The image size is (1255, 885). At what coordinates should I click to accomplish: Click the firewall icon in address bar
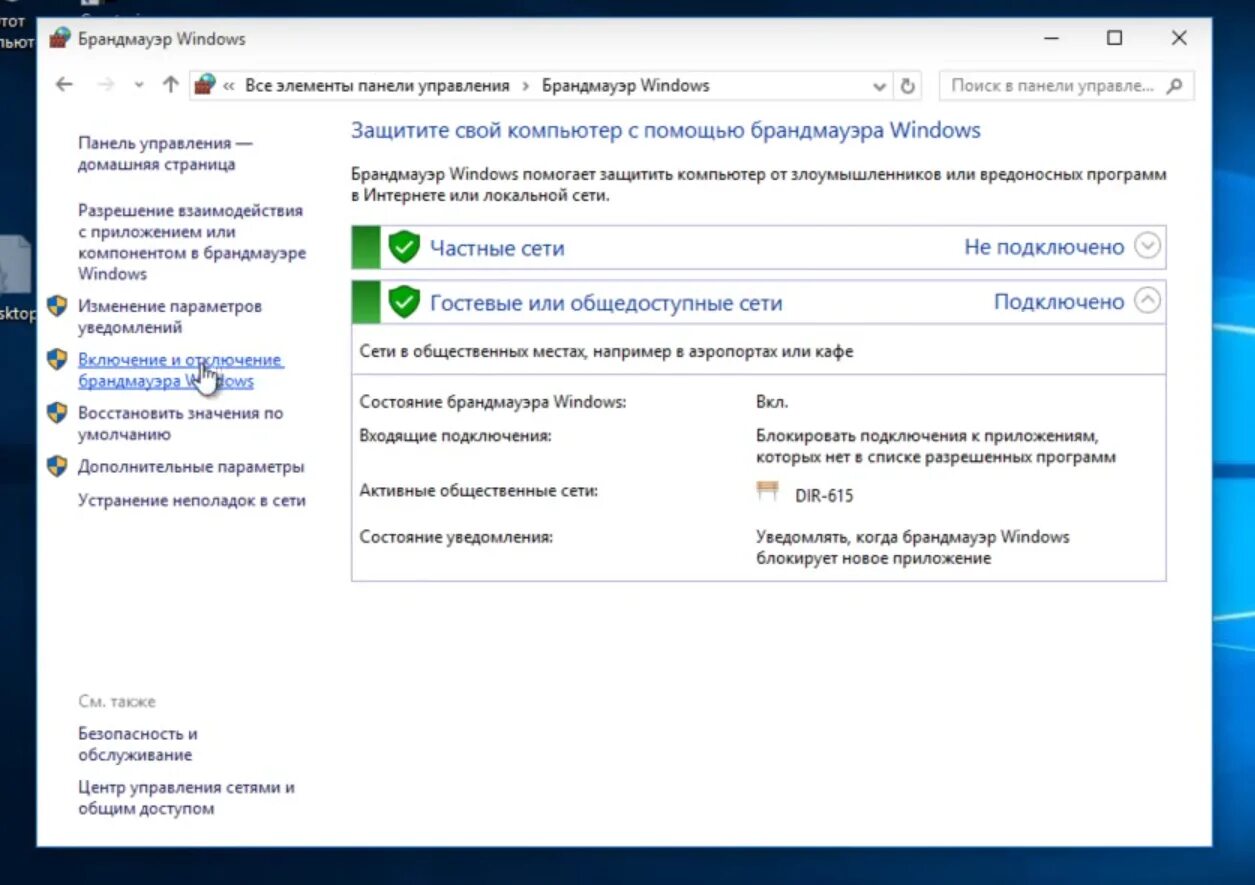click(204, 85)
